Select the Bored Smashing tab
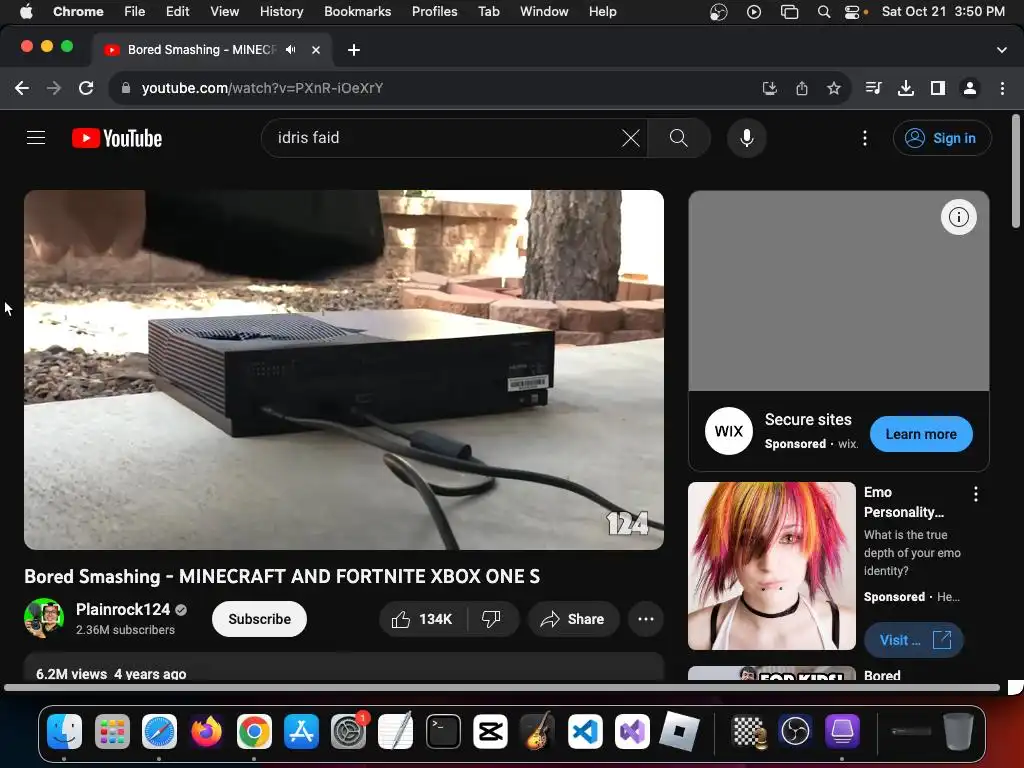This screenshot has width=1024, height=768. pos(211,50)
